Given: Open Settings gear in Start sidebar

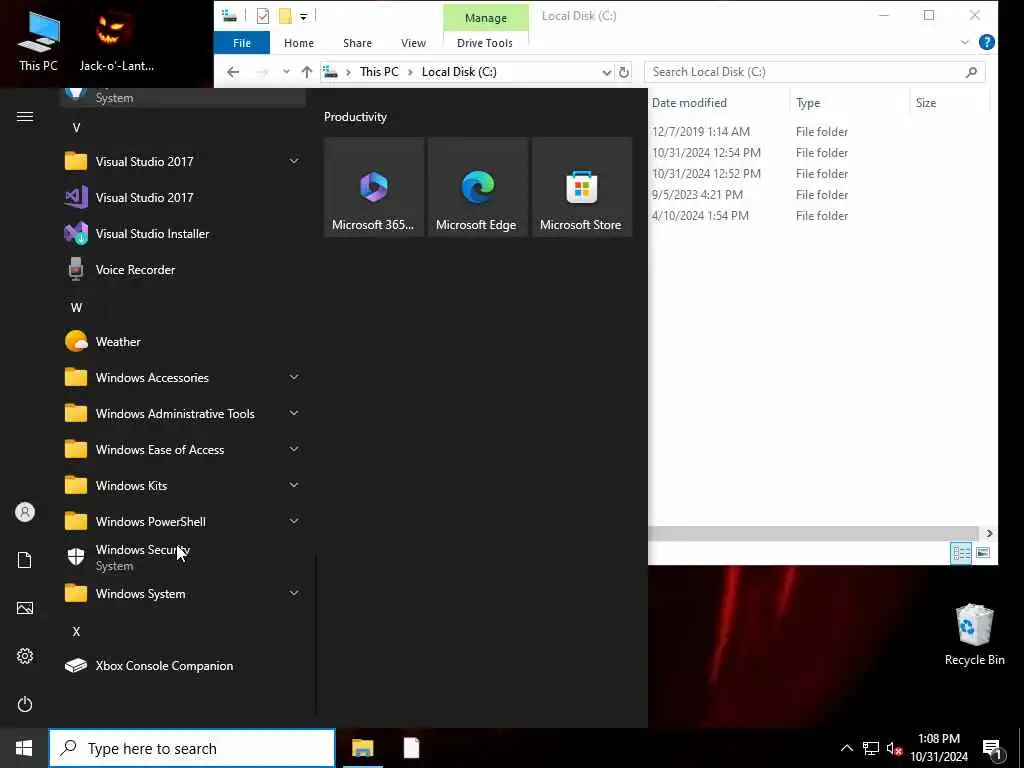Looking at the screenshot, I should coord(25,656).
